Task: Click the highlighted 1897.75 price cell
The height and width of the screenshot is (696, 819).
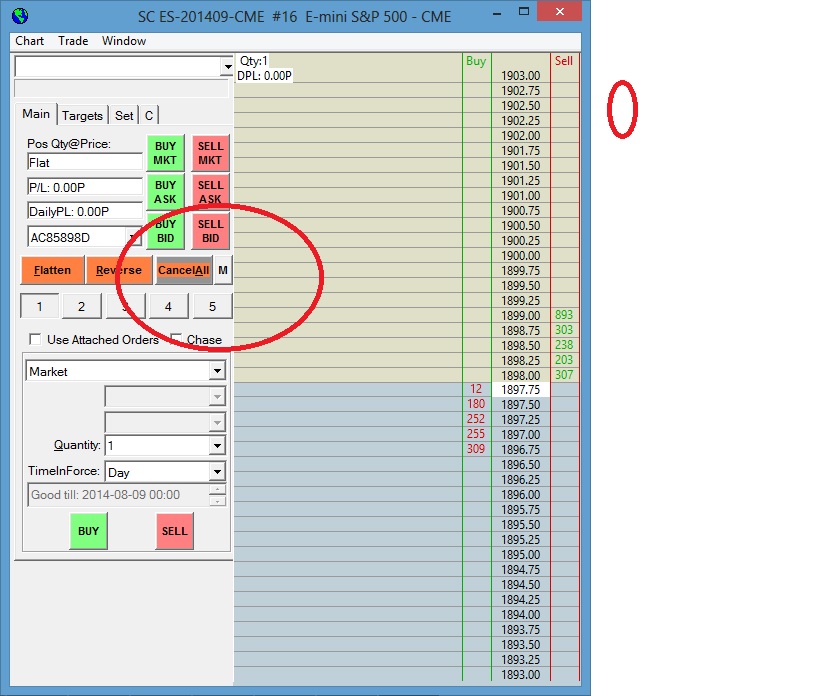Action: coord(520,390)
